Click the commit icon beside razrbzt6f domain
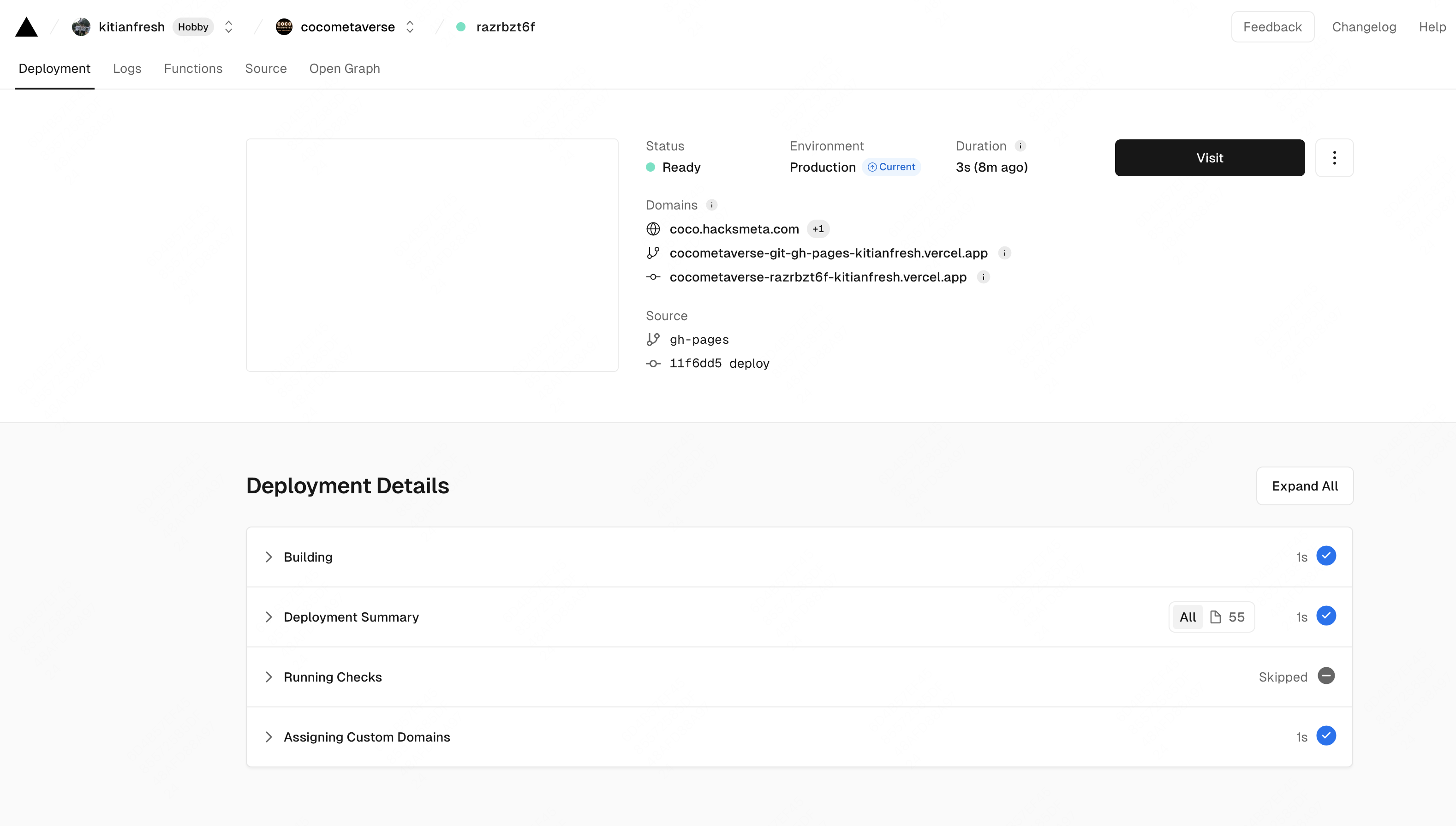The width and height of the screenshot is (1456, 826). (x=653, y=277)
